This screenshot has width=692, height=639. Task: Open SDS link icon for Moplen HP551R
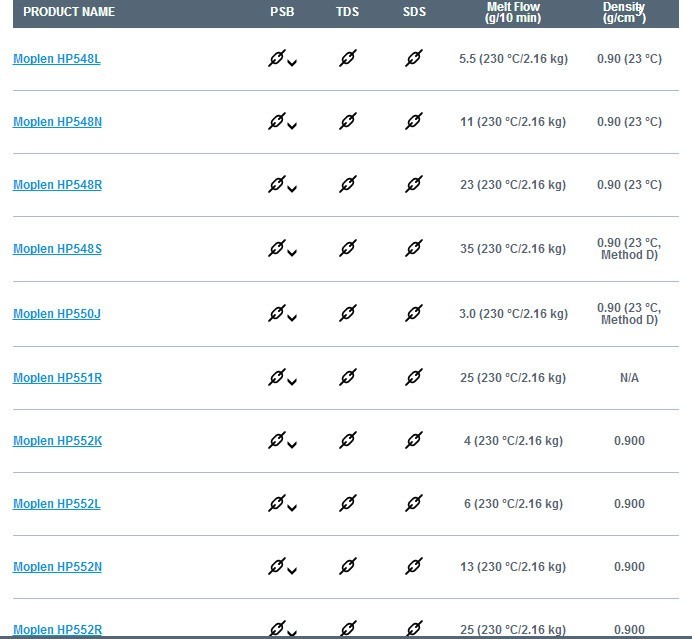pos(414,377)
